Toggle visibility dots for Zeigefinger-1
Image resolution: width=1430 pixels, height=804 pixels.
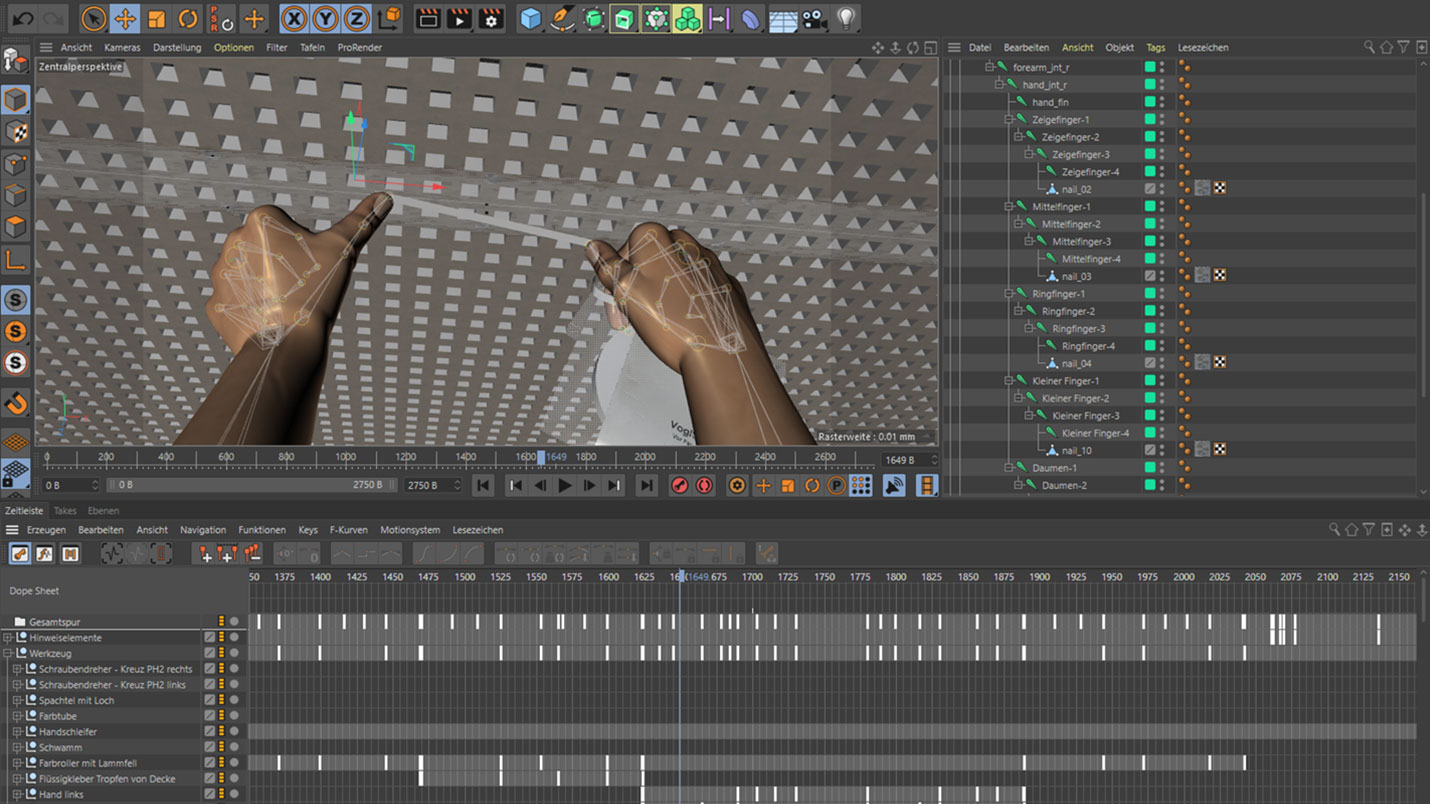(1162, 119)
